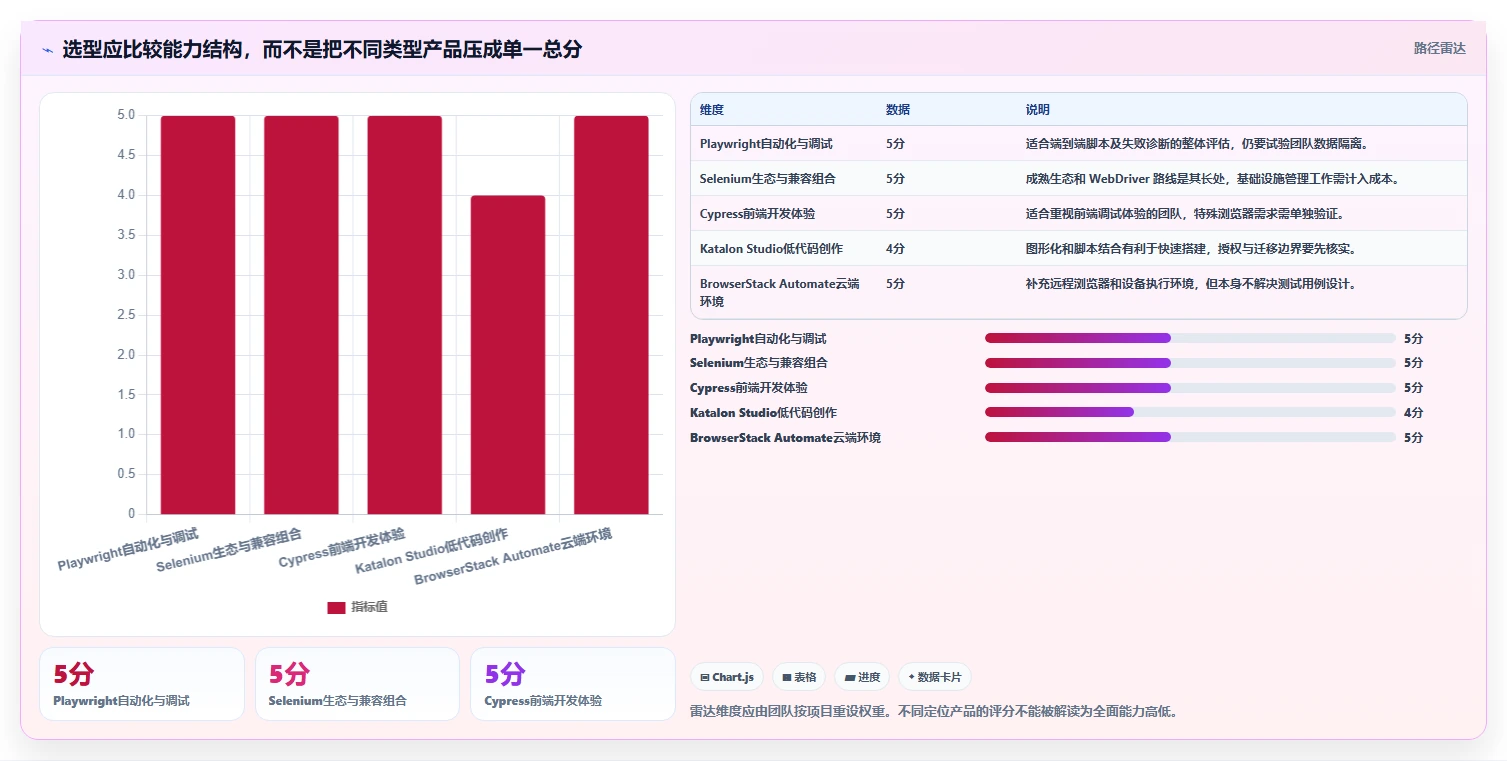The image size is (1507, 761).
Task: Click description starting 成熟生态和 WebDriver
Action: click(x=1212, y=179)
